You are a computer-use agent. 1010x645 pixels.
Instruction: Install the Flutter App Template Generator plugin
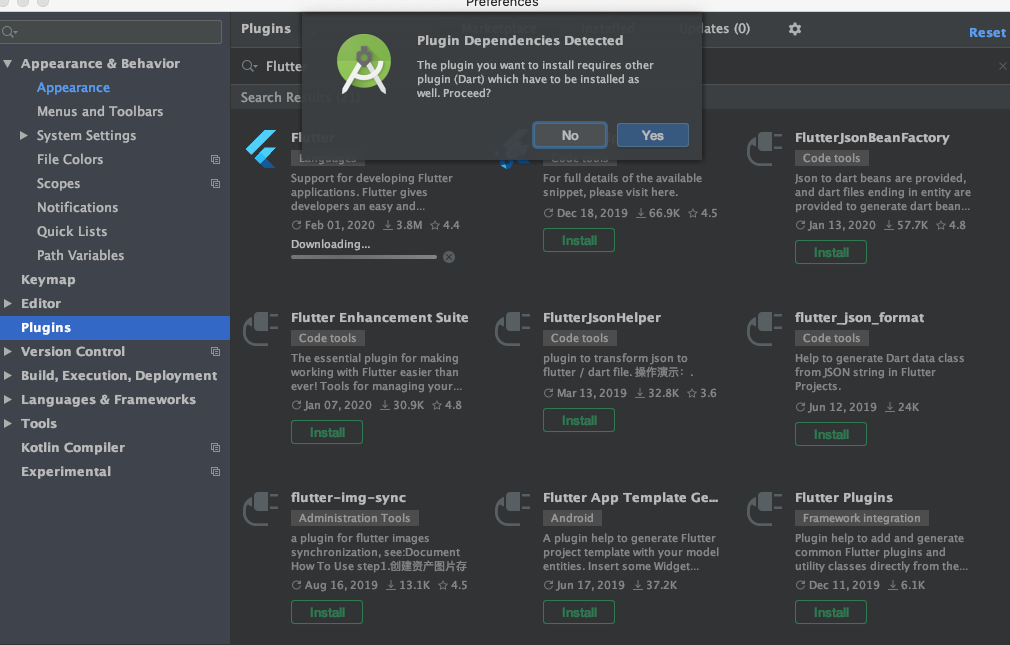pyautogui.click(x=578, y=612)
